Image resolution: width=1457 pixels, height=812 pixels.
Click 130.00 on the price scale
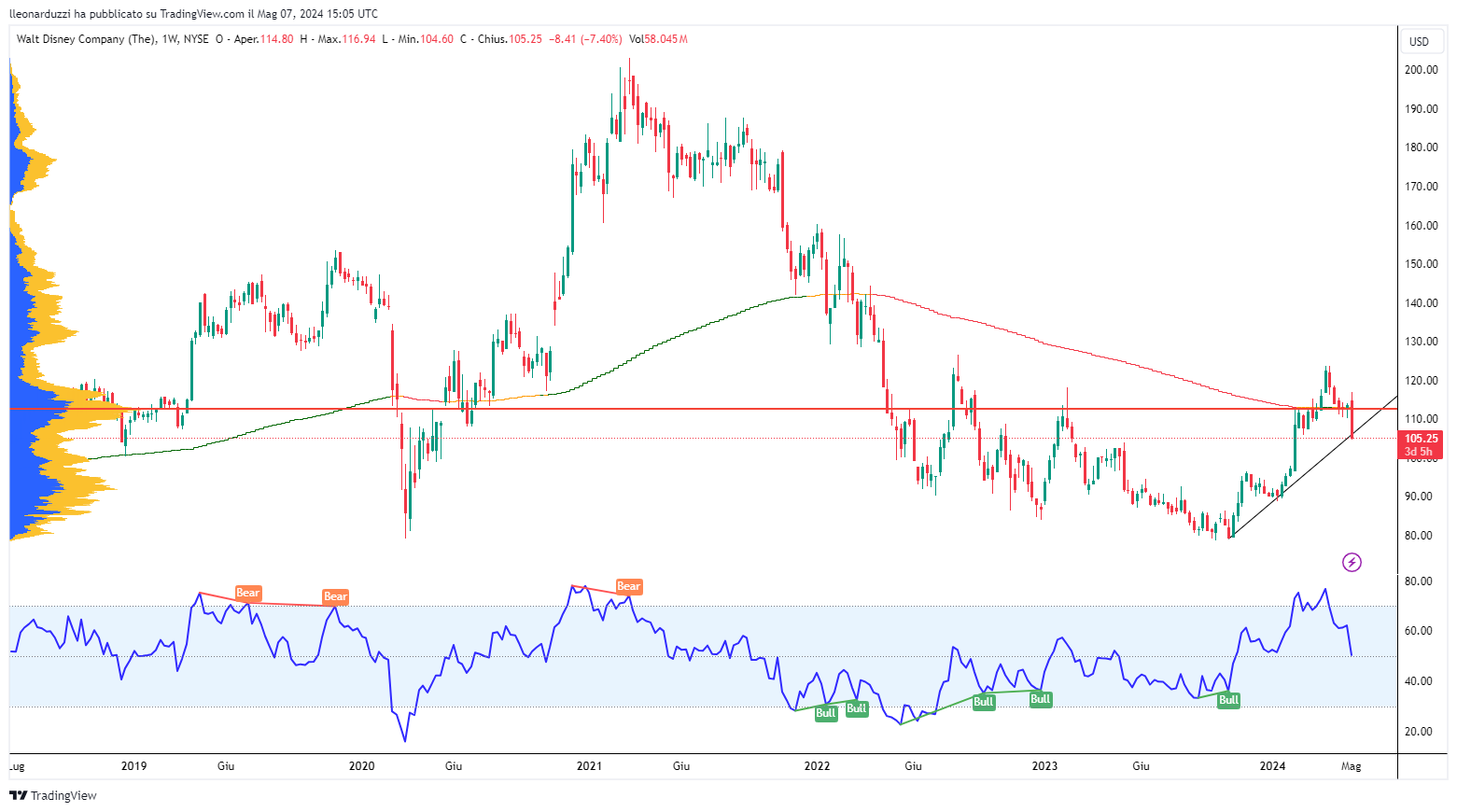(x=1421, y=342)
